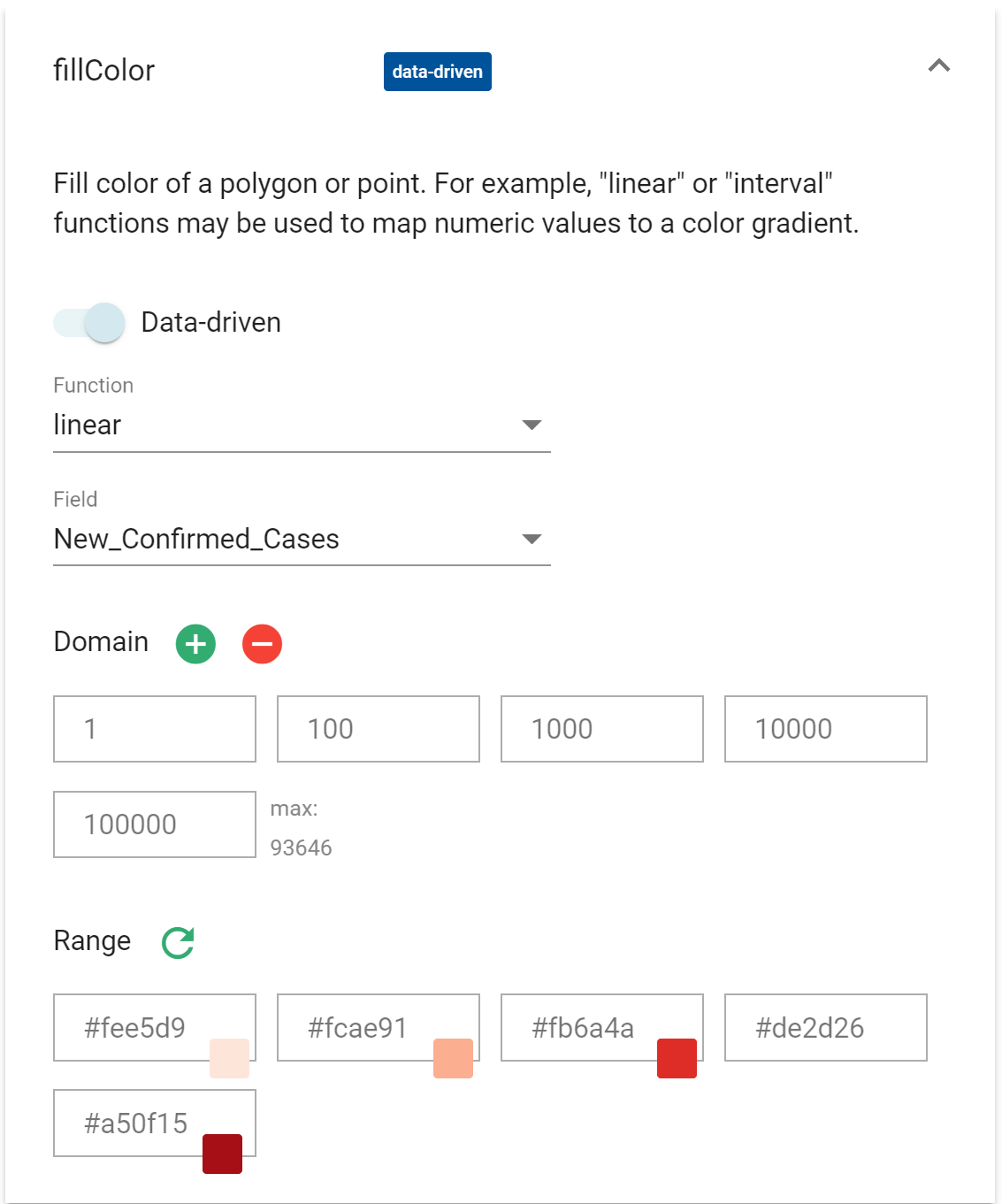Click the domain input containing 100

[x=378, y=729]
